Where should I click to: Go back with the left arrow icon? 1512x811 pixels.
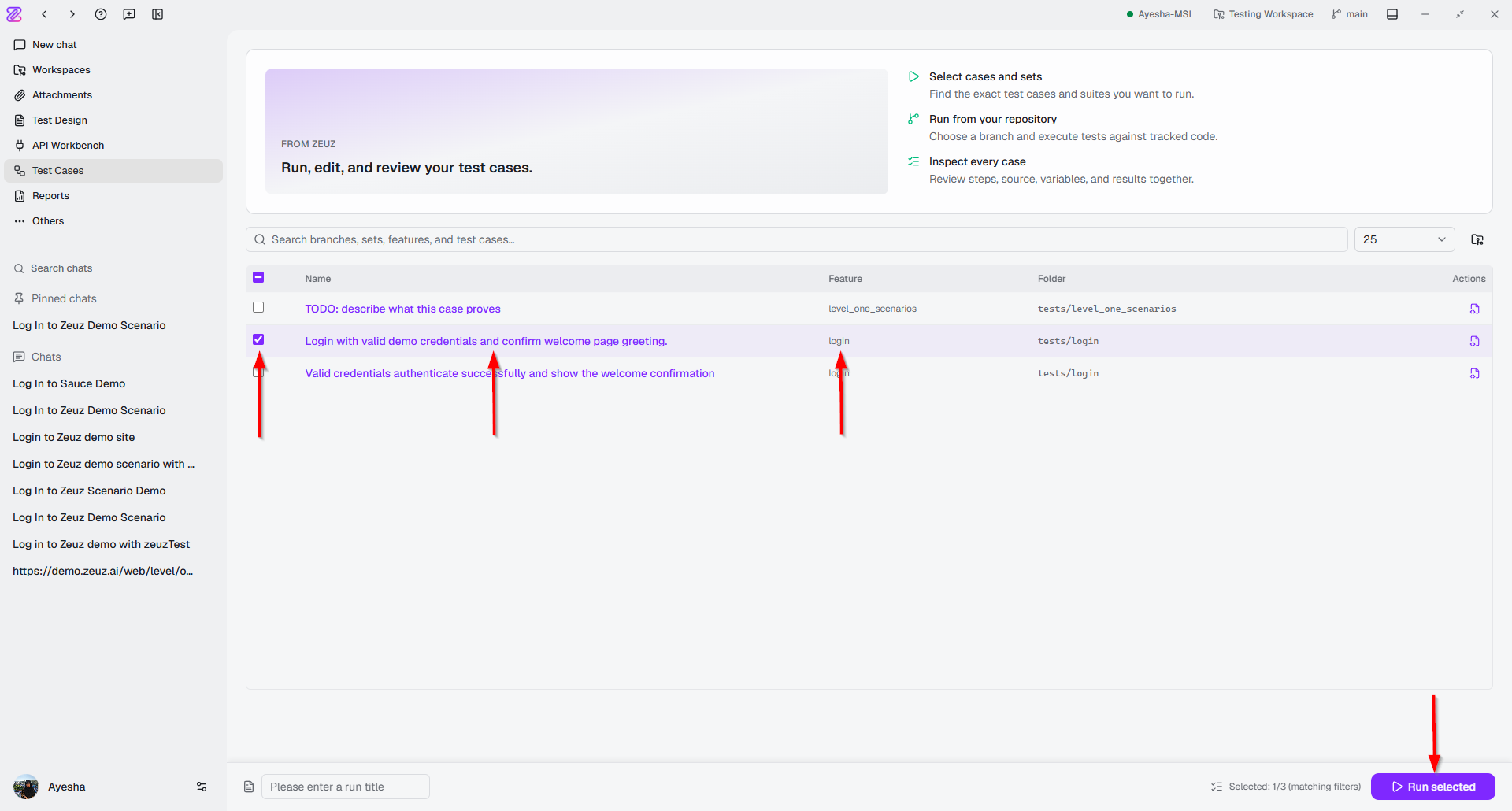tap(45, 14)
